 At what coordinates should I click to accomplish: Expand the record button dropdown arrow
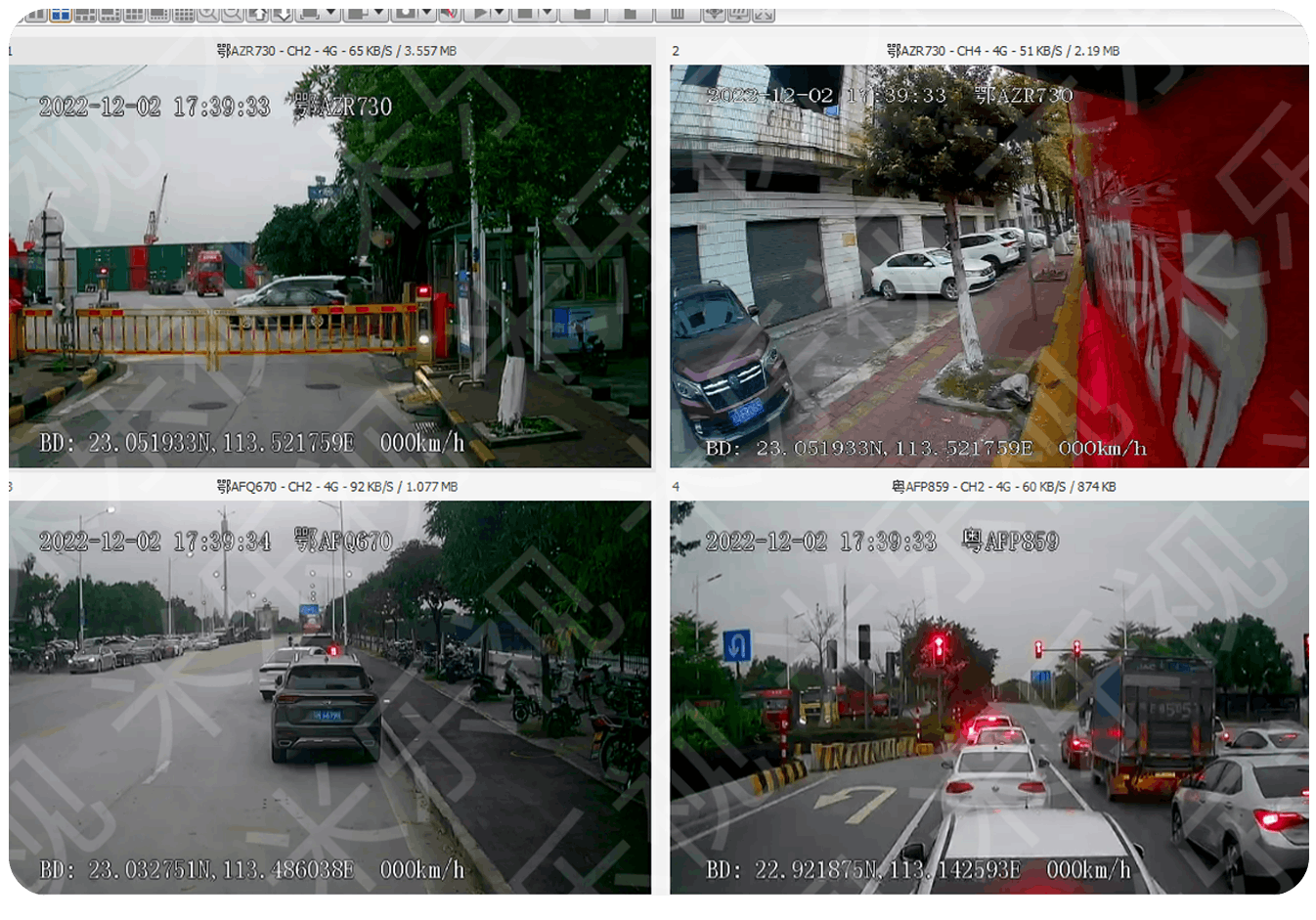pos(426,14)
